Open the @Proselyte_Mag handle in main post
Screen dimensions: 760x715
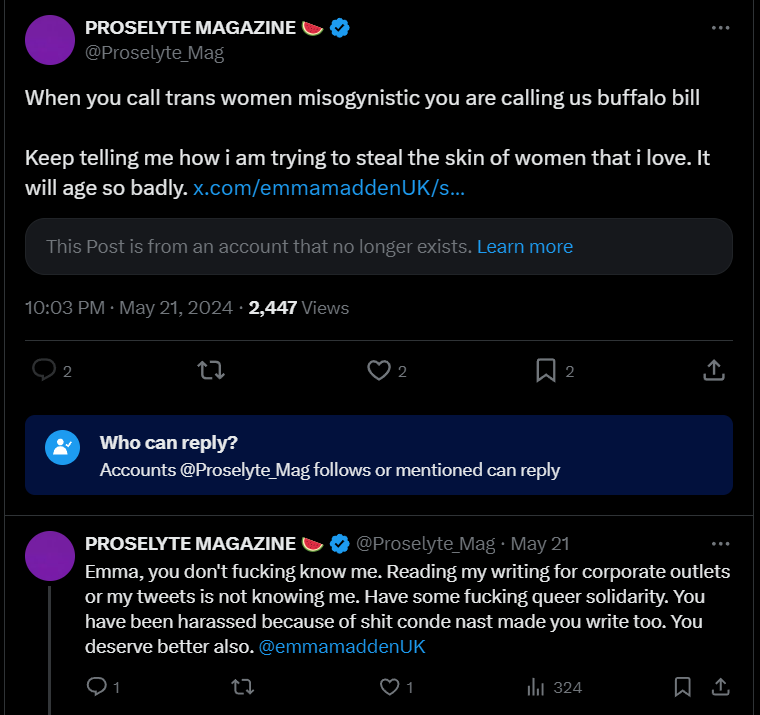pyautogui.click(x=155, y=53)
